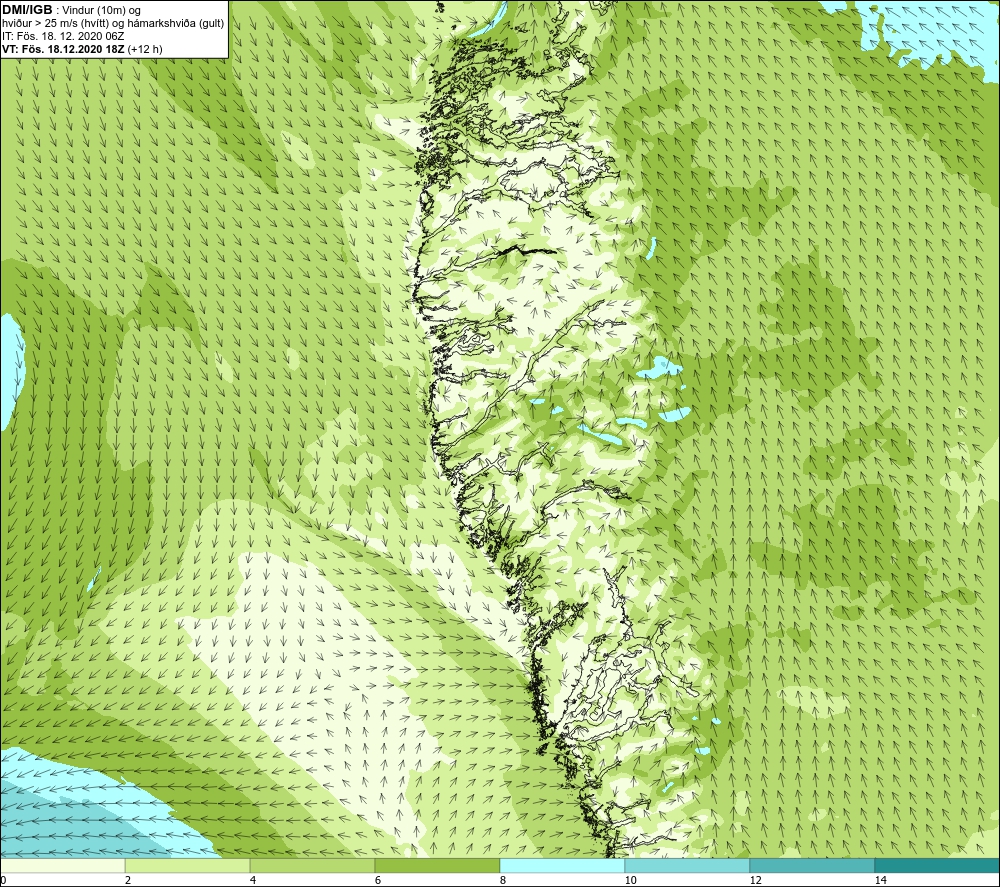This screenshot has width=1000, height=887.
Task: Click the '4' label on the colour scale
Action: pos(253,881)
